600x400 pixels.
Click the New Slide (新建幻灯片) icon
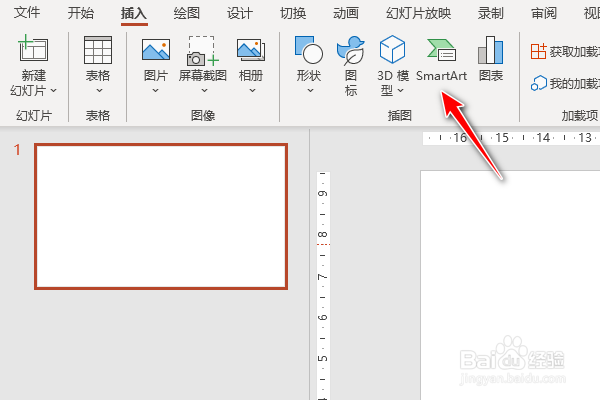click(33, 48)
